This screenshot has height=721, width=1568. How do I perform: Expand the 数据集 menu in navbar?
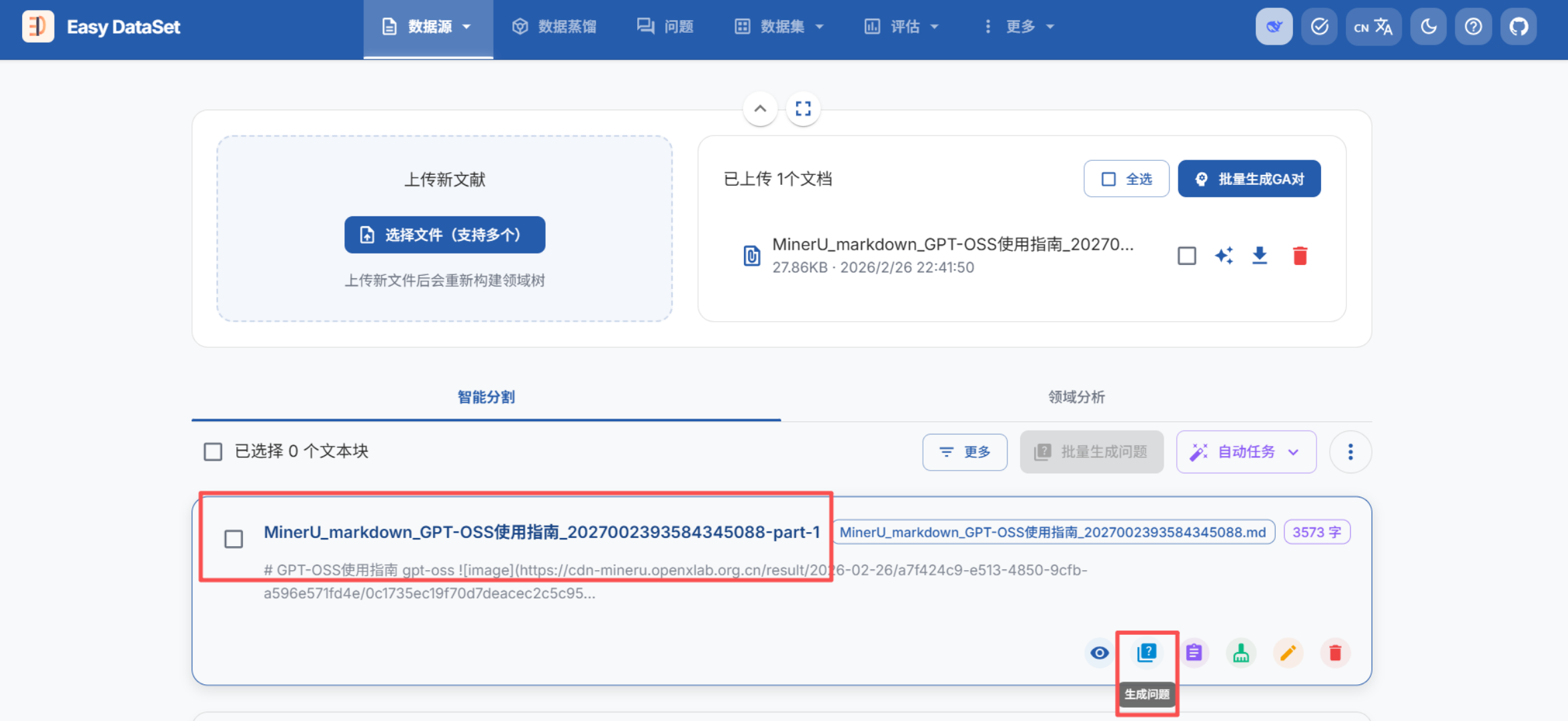tap(779, 27)
